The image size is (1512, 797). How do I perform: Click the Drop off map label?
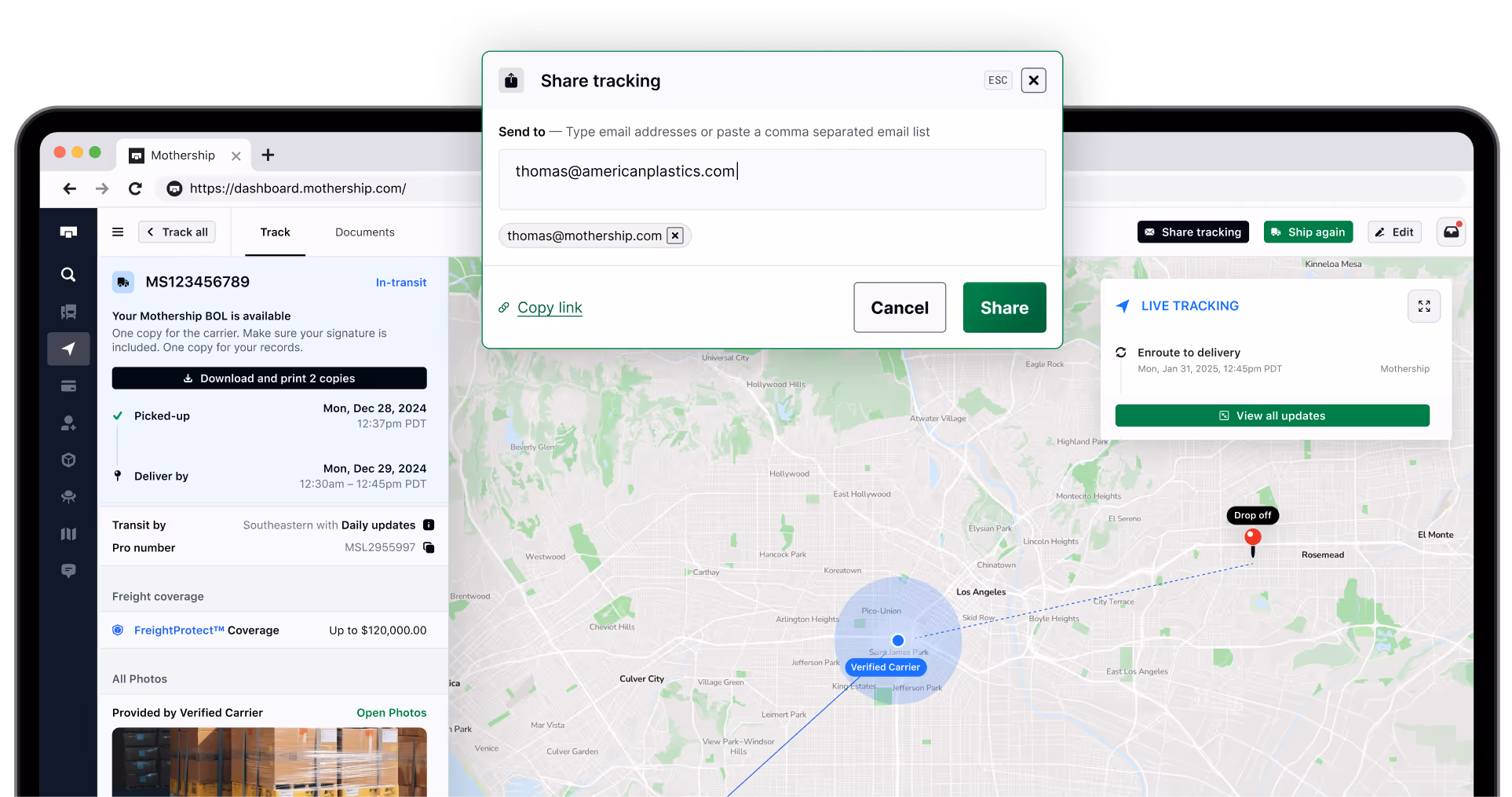pyautogui.click(x=1253, y=515)
